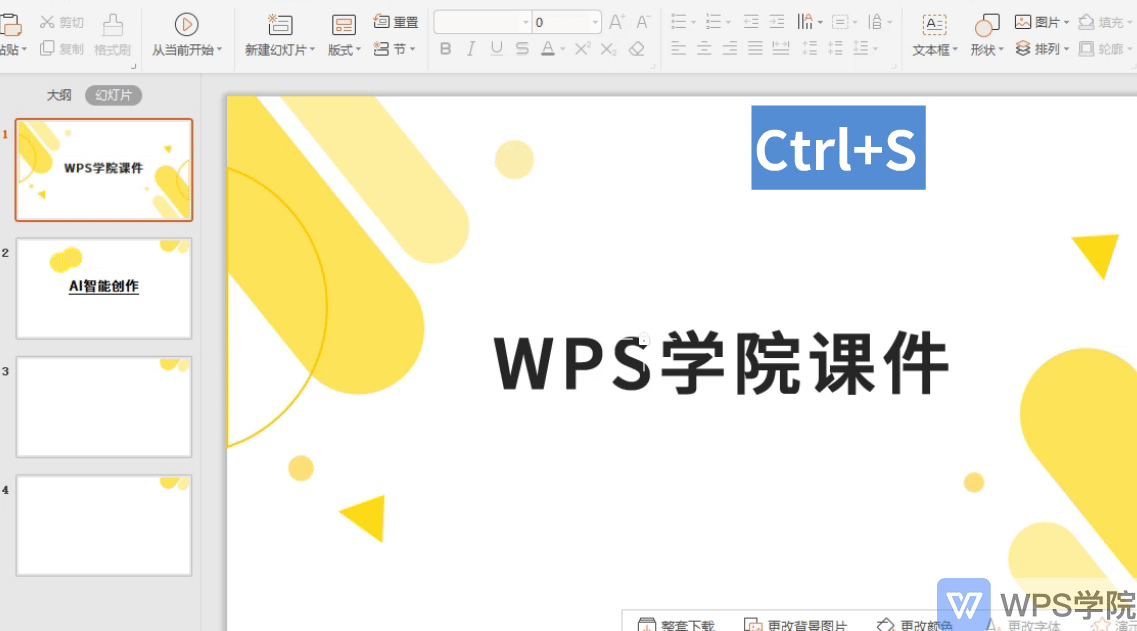
Task: Open the font group launcher corner
Action: click(653, 66)
